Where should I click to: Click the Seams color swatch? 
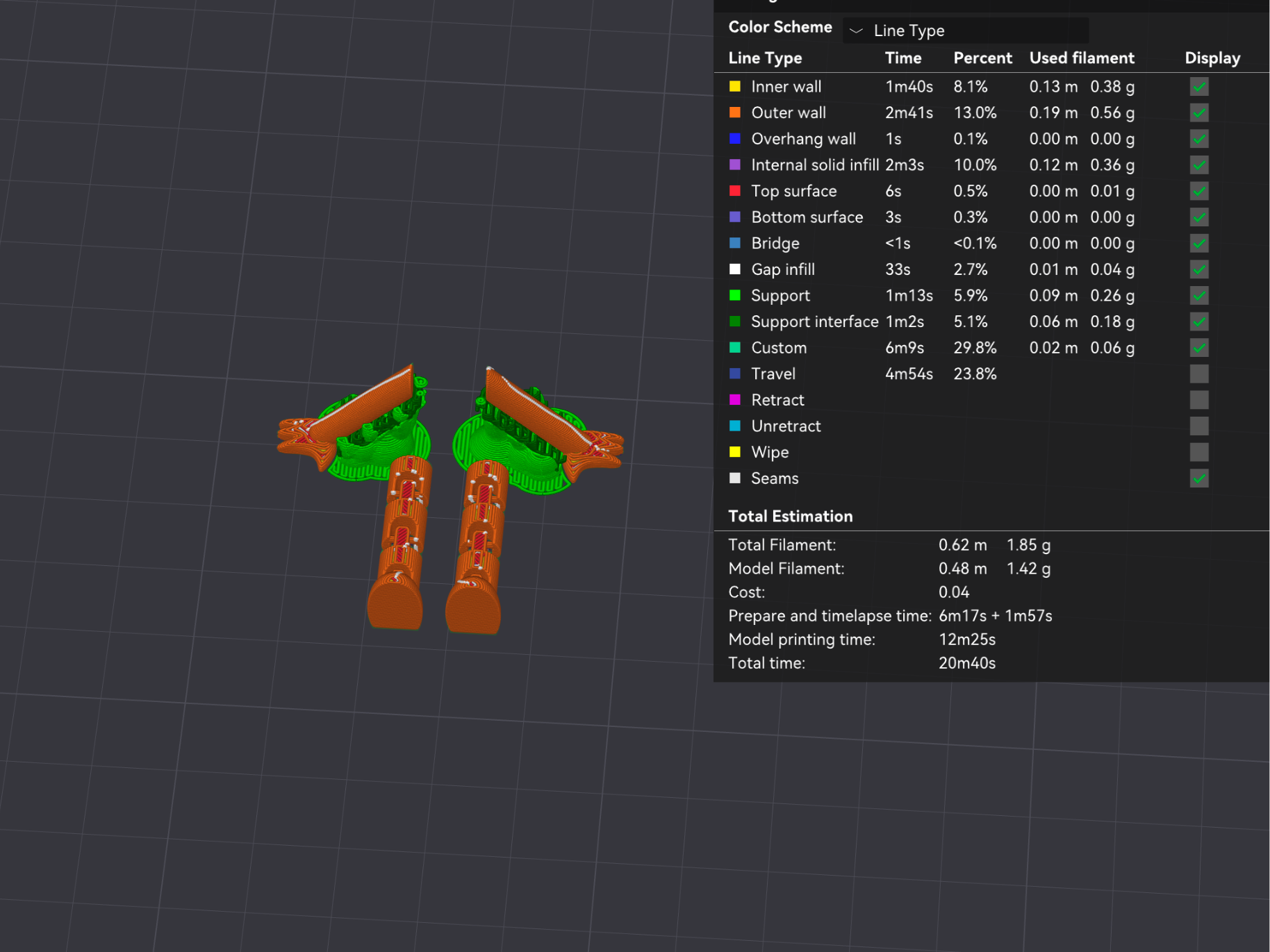point(734,478)
